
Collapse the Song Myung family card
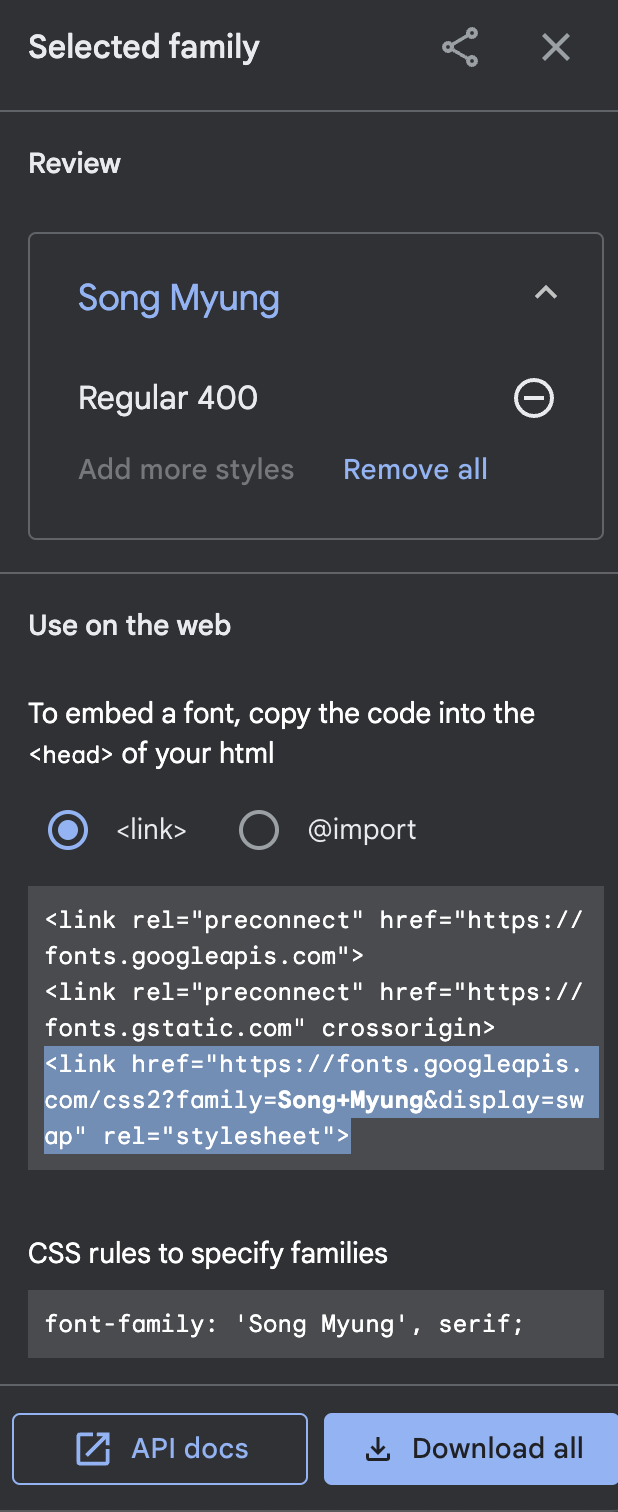point(545,293)
